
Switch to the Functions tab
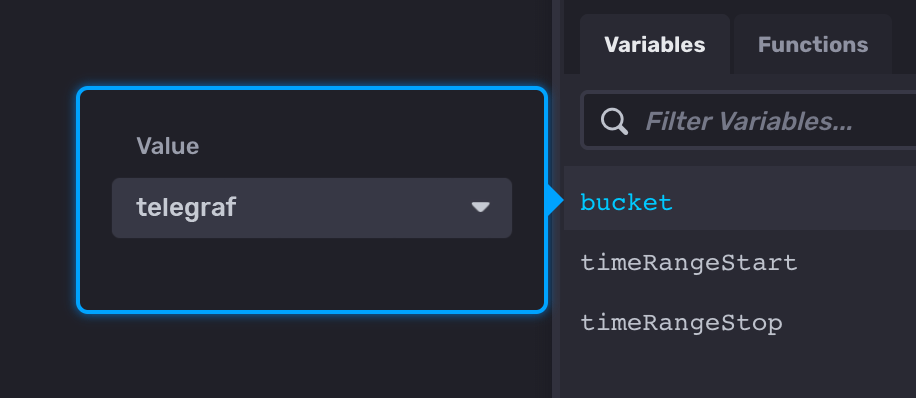813,44
